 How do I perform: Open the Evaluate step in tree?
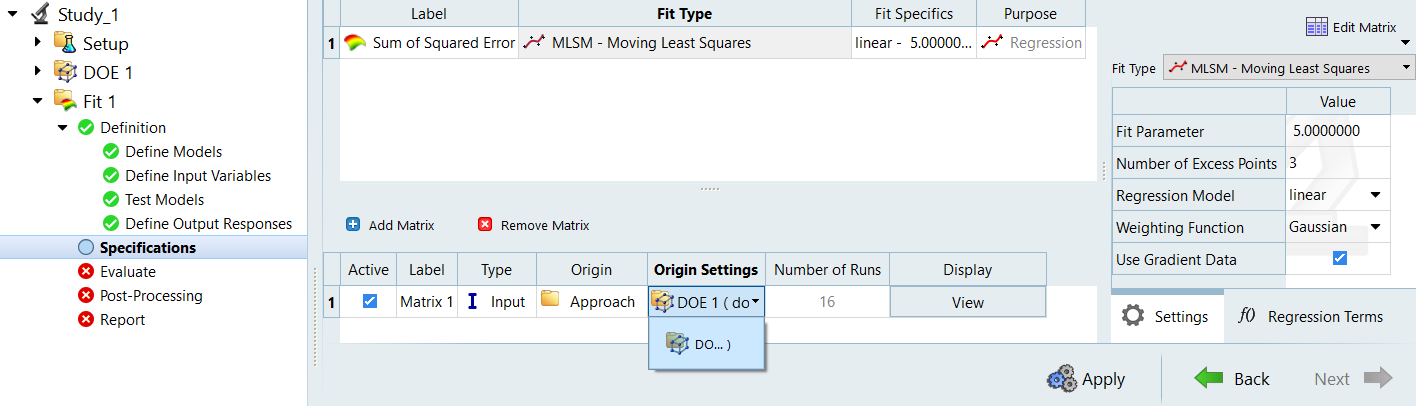point(127,271)
